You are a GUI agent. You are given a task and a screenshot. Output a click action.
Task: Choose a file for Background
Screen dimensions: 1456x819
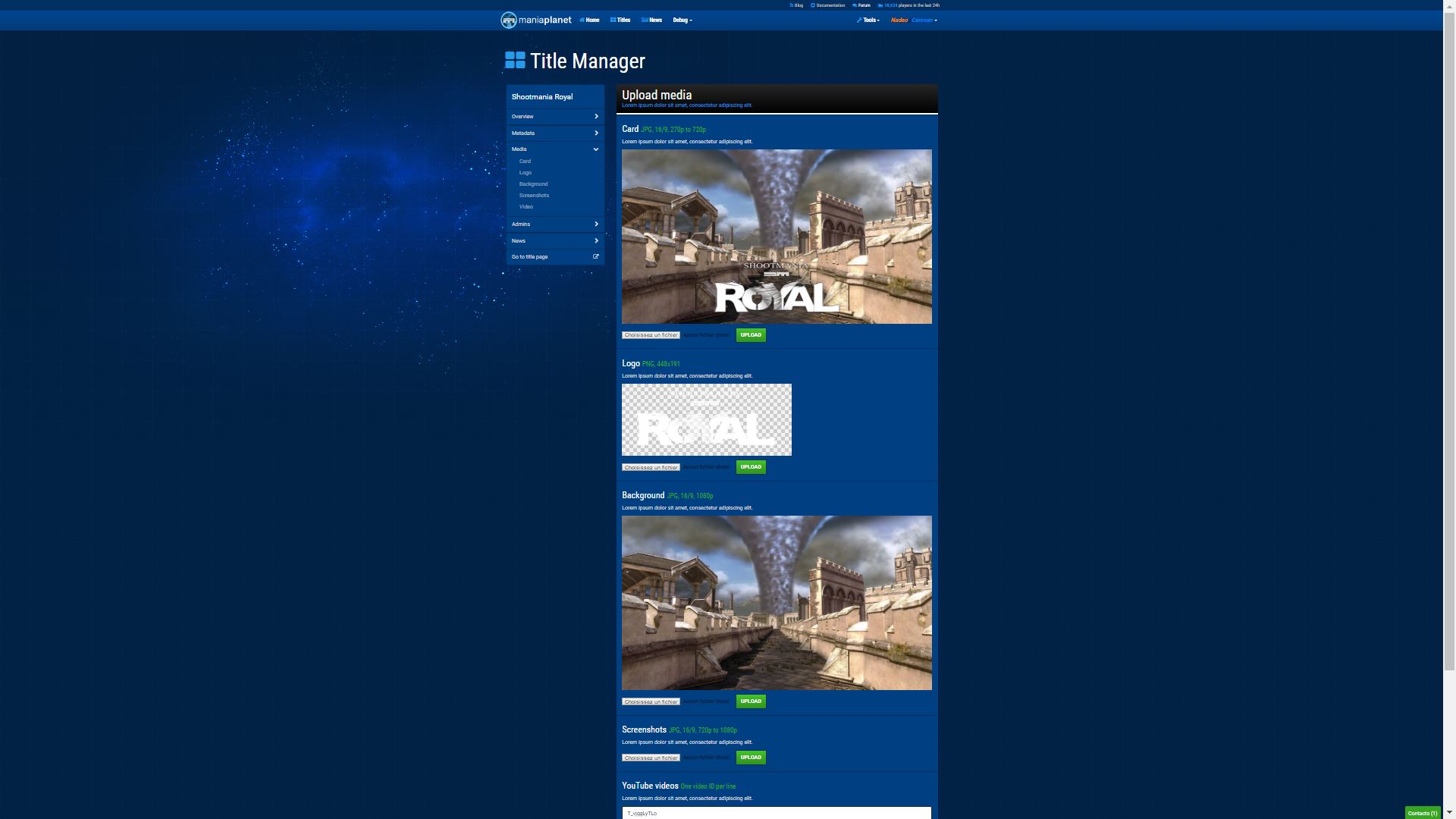[651, 701]
